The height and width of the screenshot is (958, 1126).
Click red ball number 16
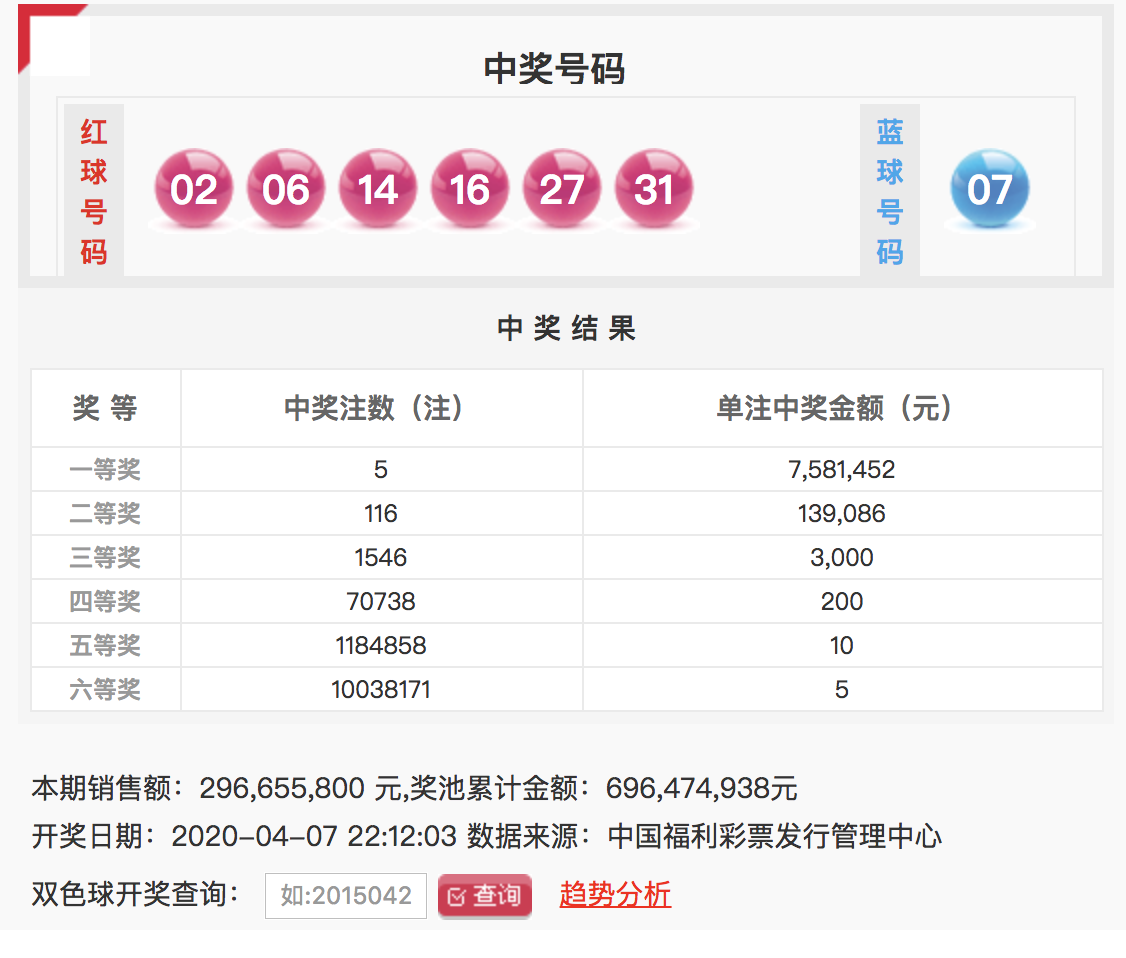pos(469,189)
